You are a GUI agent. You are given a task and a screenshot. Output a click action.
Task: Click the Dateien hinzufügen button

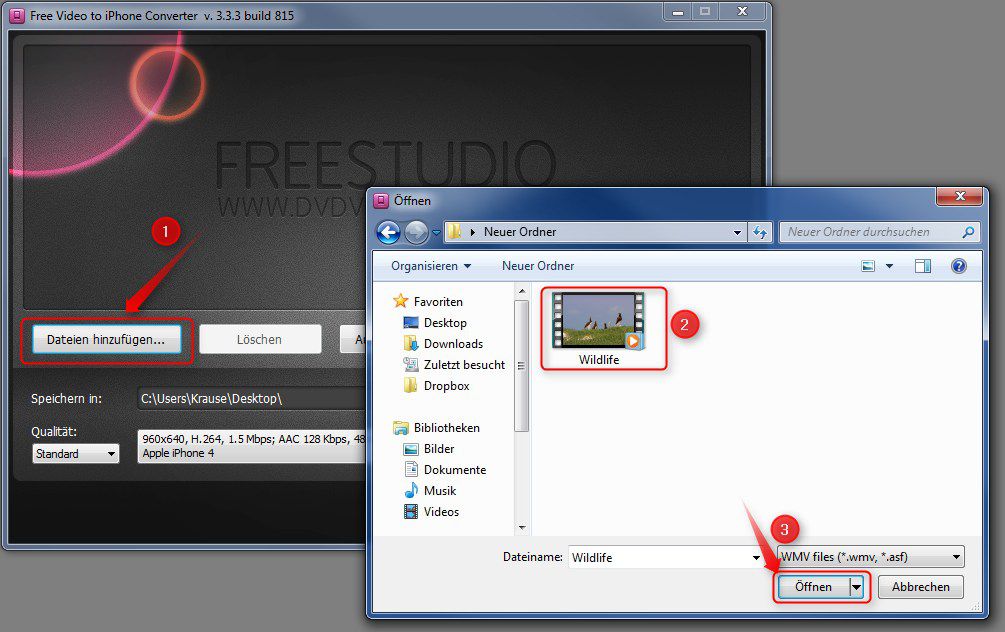click(105, 339)
